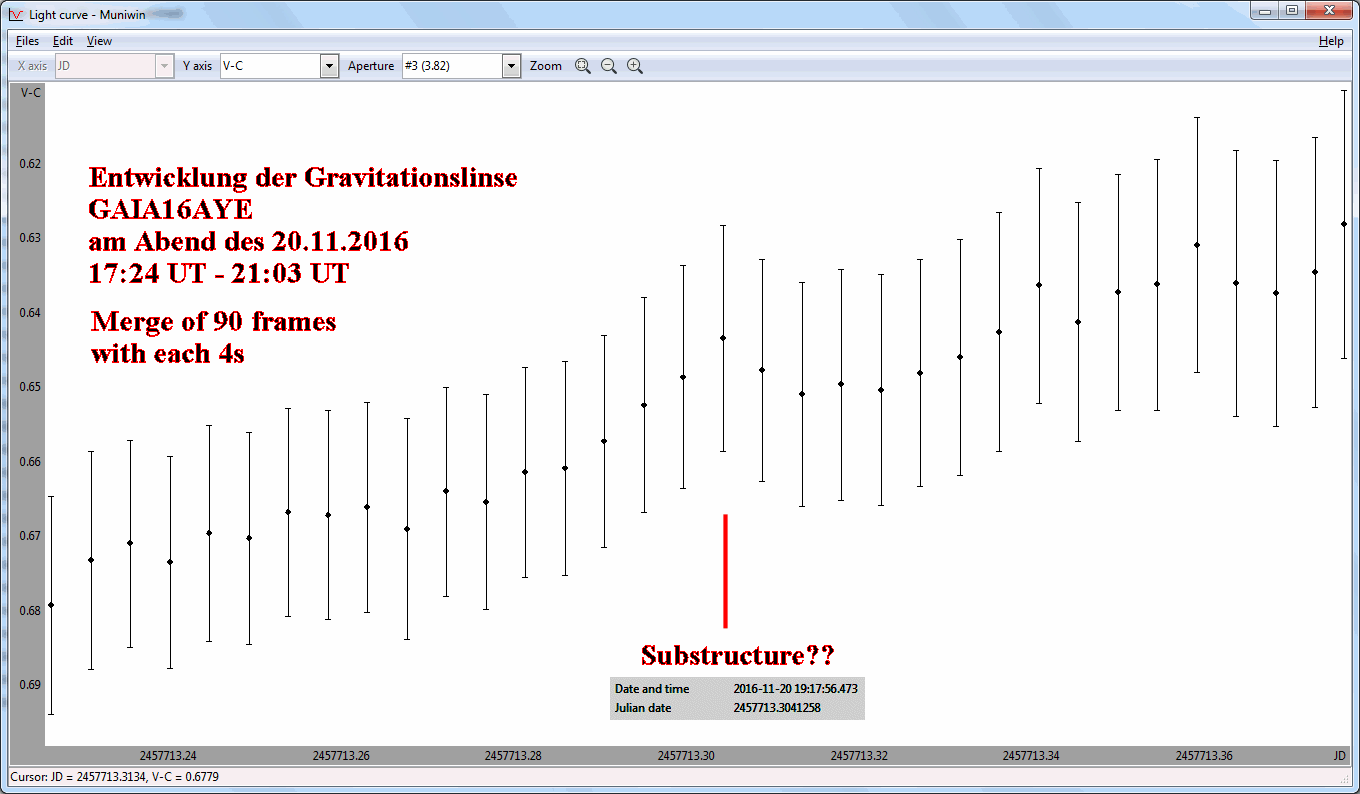The image size is (1360, 794).
Task: Open the View menu
Action: 99,41
